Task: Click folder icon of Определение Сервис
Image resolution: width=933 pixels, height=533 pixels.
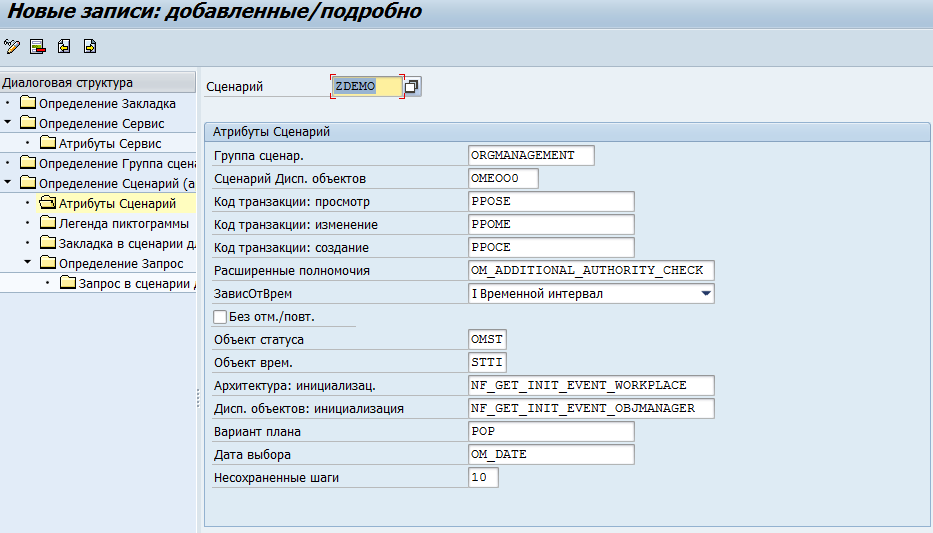Action: 28,123
